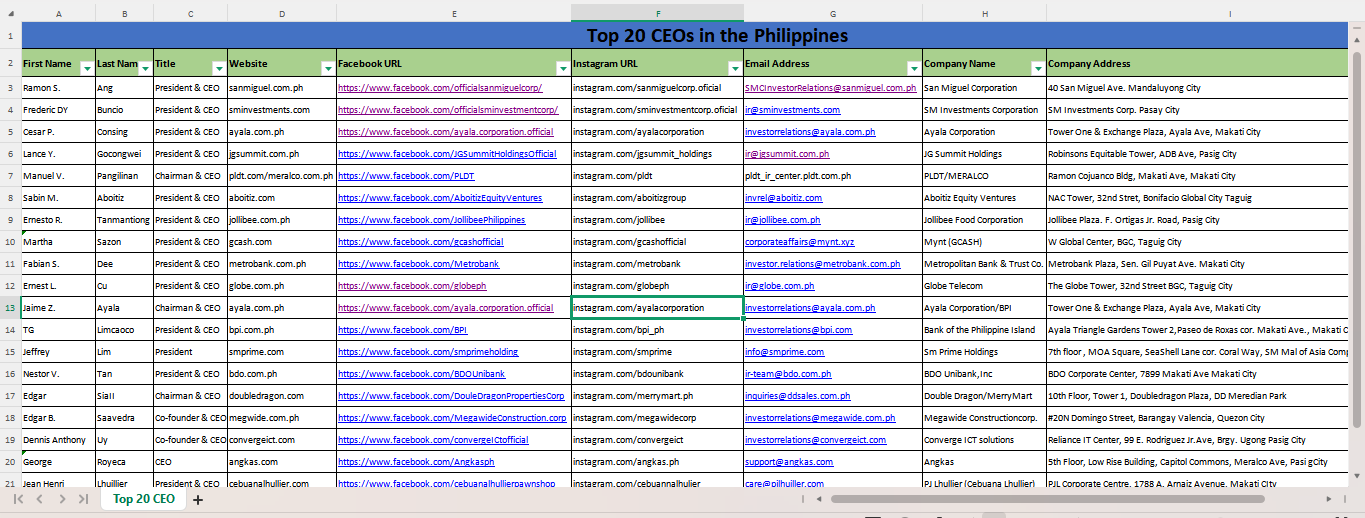Viewport: 1365px width, 518px height.
Task: Open the Website filter dropdown
Action: 327,68
